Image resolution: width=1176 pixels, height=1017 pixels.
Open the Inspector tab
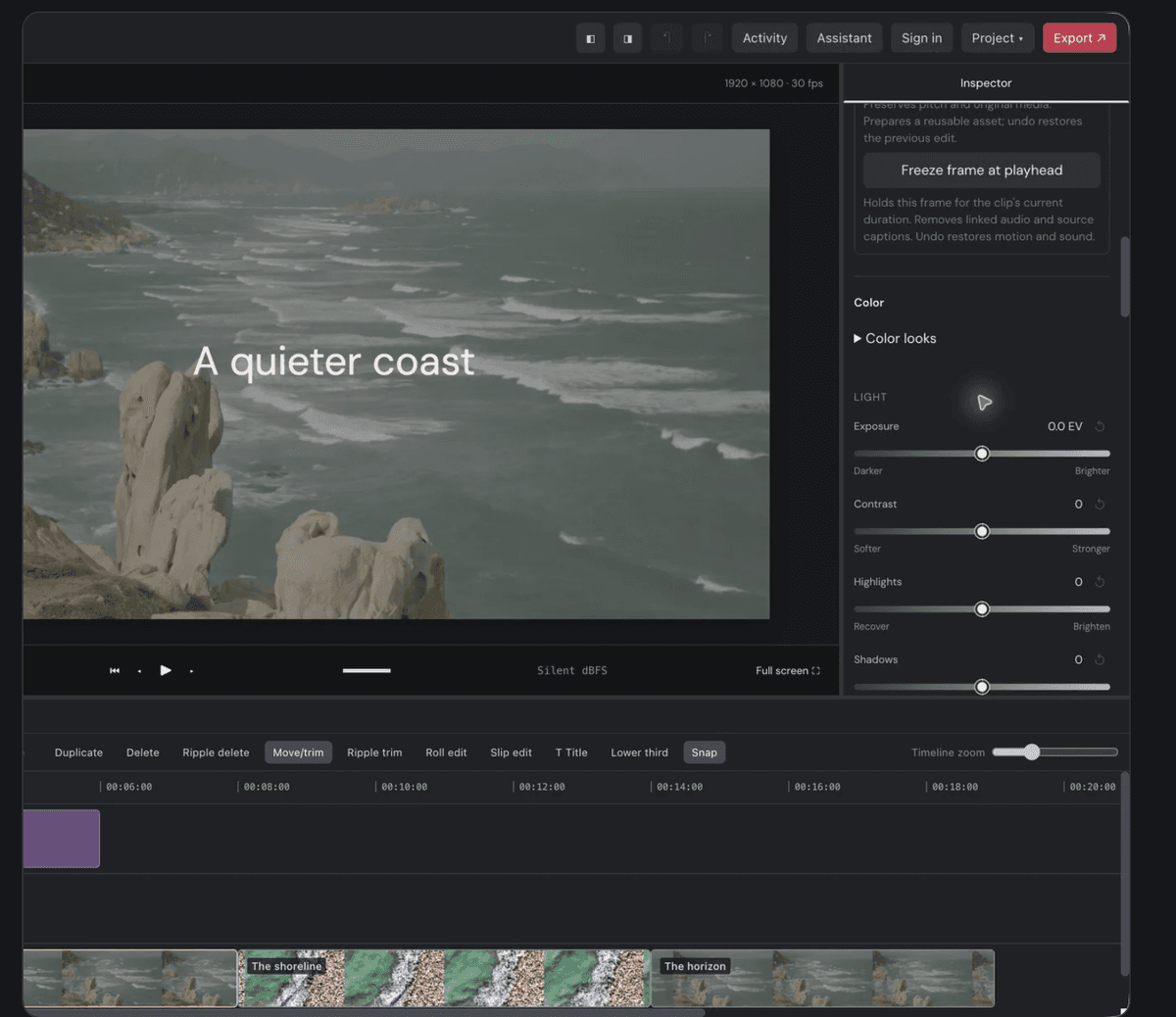click(x=985, y=83)
